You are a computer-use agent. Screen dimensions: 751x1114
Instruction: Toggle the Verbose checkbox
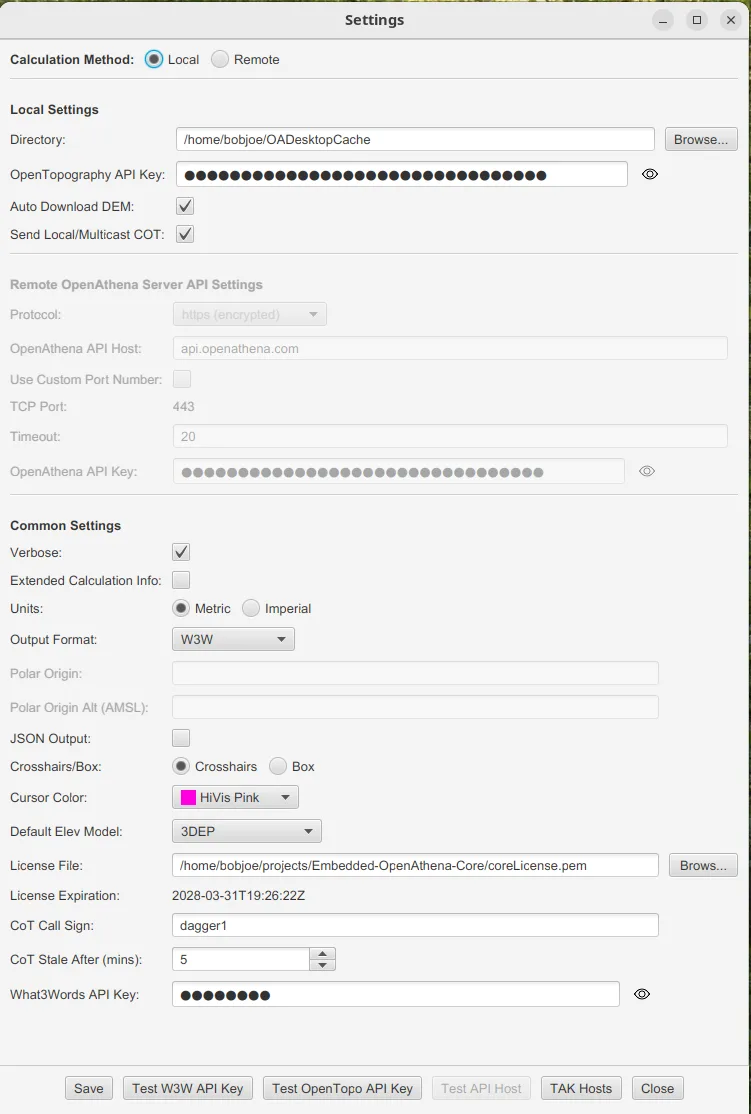click(x=181, y=552)
